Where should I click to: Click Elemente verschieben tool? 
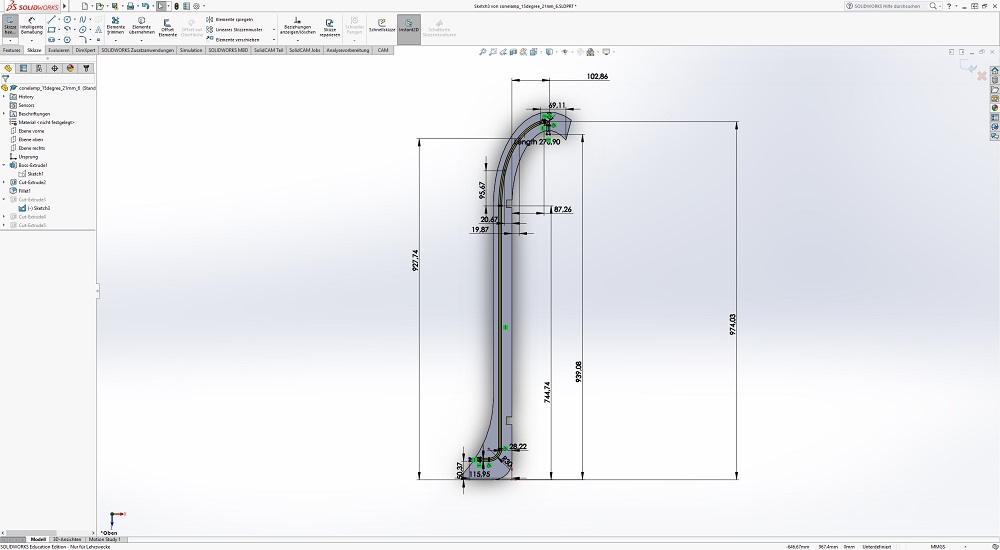click(234, 40)
